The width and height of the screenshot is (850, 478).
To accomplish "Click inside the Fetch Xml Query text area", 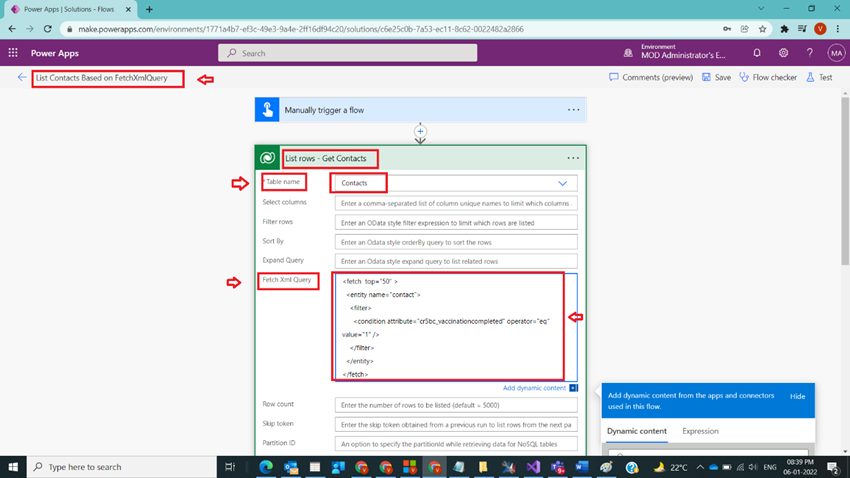I will [456, 327].
